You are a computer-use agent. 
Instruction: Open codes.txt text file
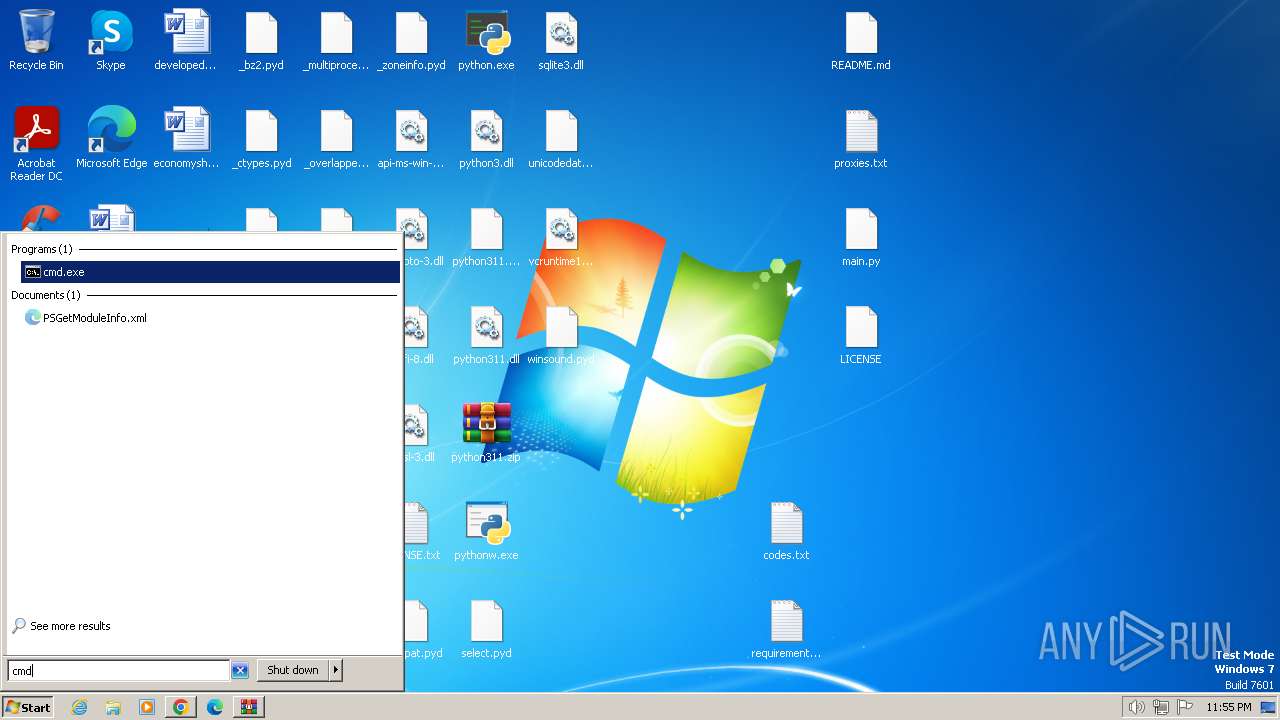click(x=786, y=531)
